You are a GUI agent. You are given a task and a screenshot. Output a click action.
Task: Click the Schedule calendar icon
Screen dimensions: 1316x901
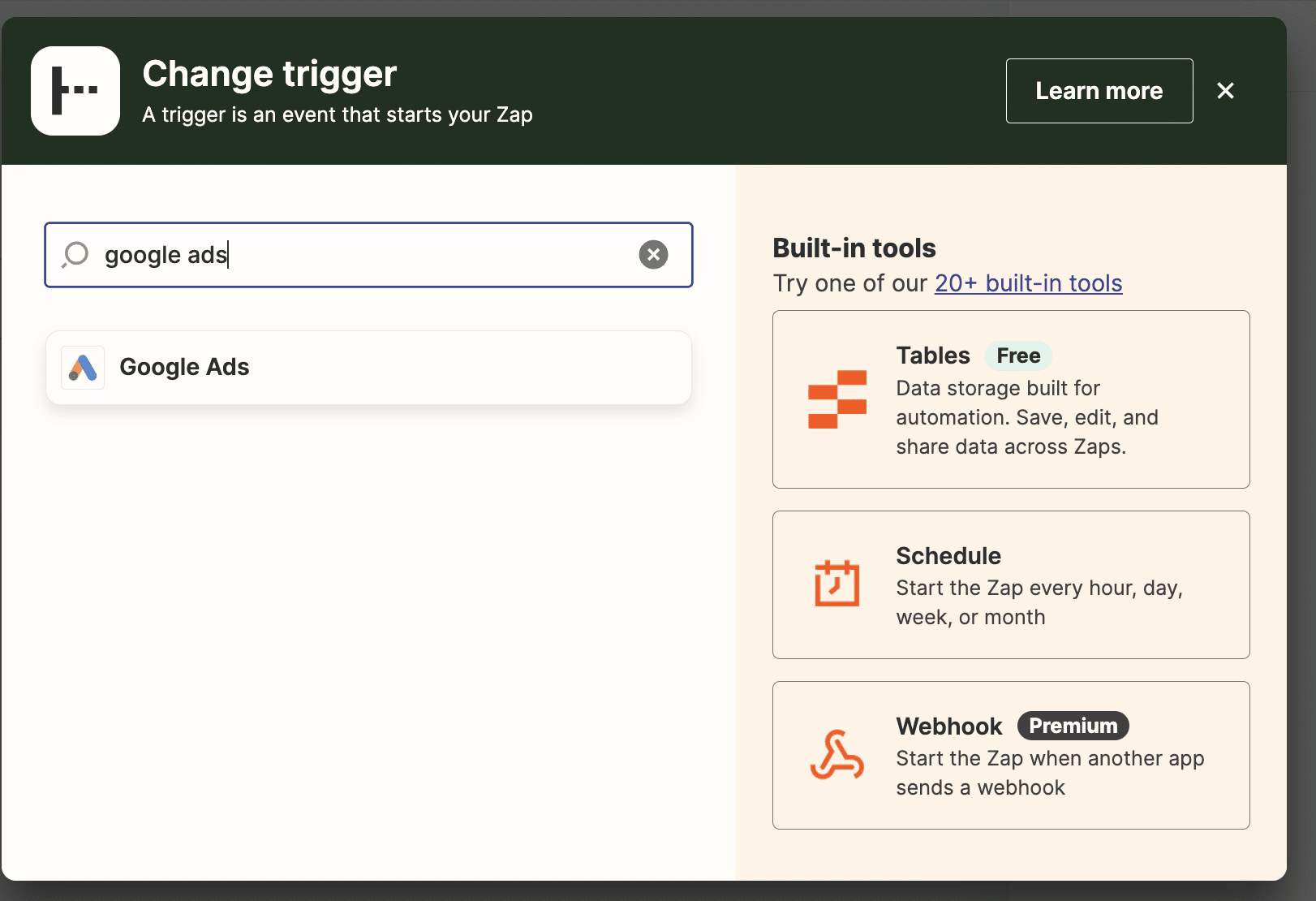837,584
